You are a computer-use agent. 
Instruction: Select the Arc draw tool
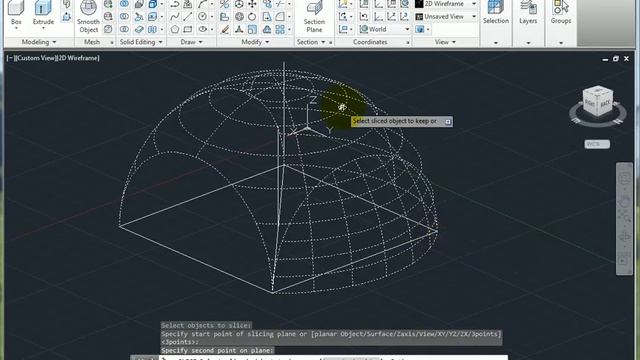[x=202, y=4]
